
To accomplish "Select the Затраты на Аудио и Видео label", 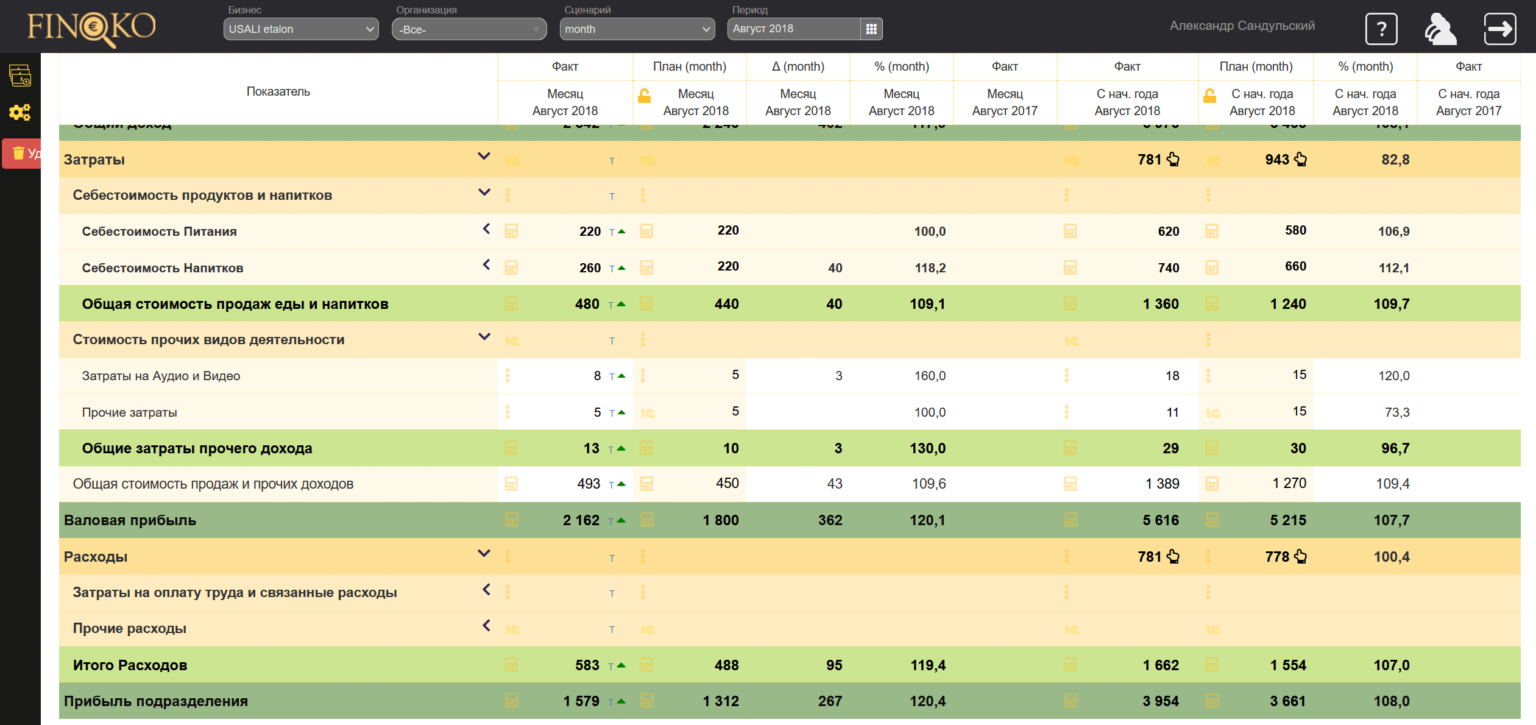I will point(161,376).
